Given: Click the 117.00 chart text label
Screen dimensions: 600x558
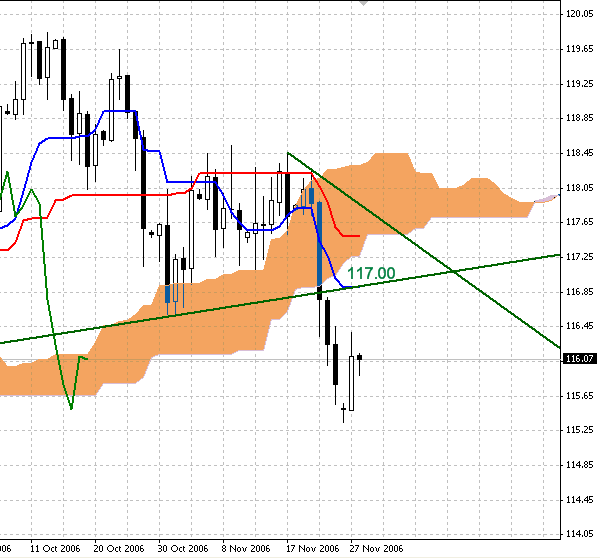Looking at the screenshot, I should 371,273.
